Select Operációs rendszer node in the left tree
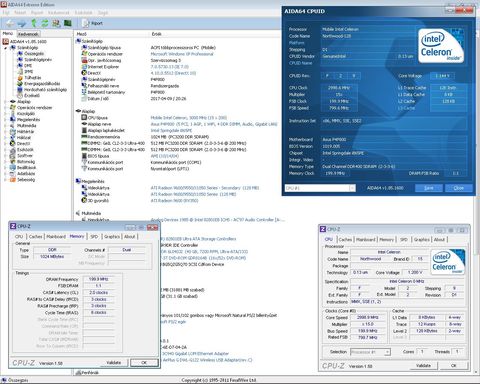 tap(34, 107)
